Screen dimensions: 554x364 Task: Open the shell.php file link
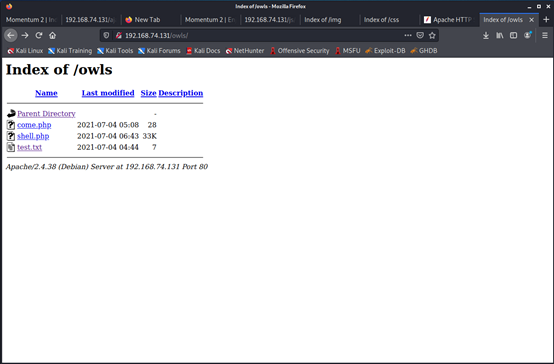pyautogui.click(x=33, y=136)
